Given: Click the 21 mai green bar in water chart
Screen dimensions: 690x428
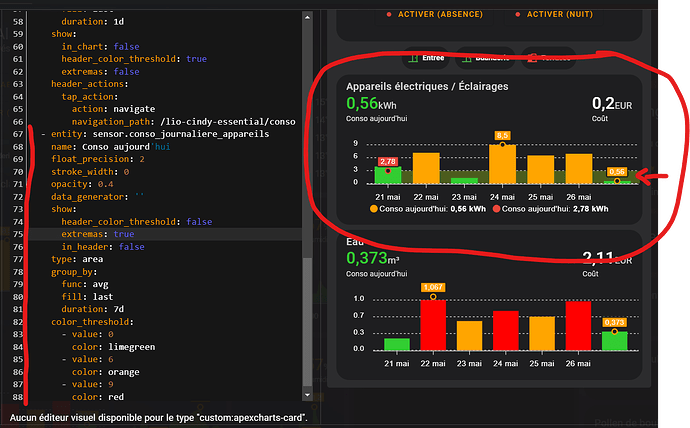Looking at the screenshot, I should point(396,344).
